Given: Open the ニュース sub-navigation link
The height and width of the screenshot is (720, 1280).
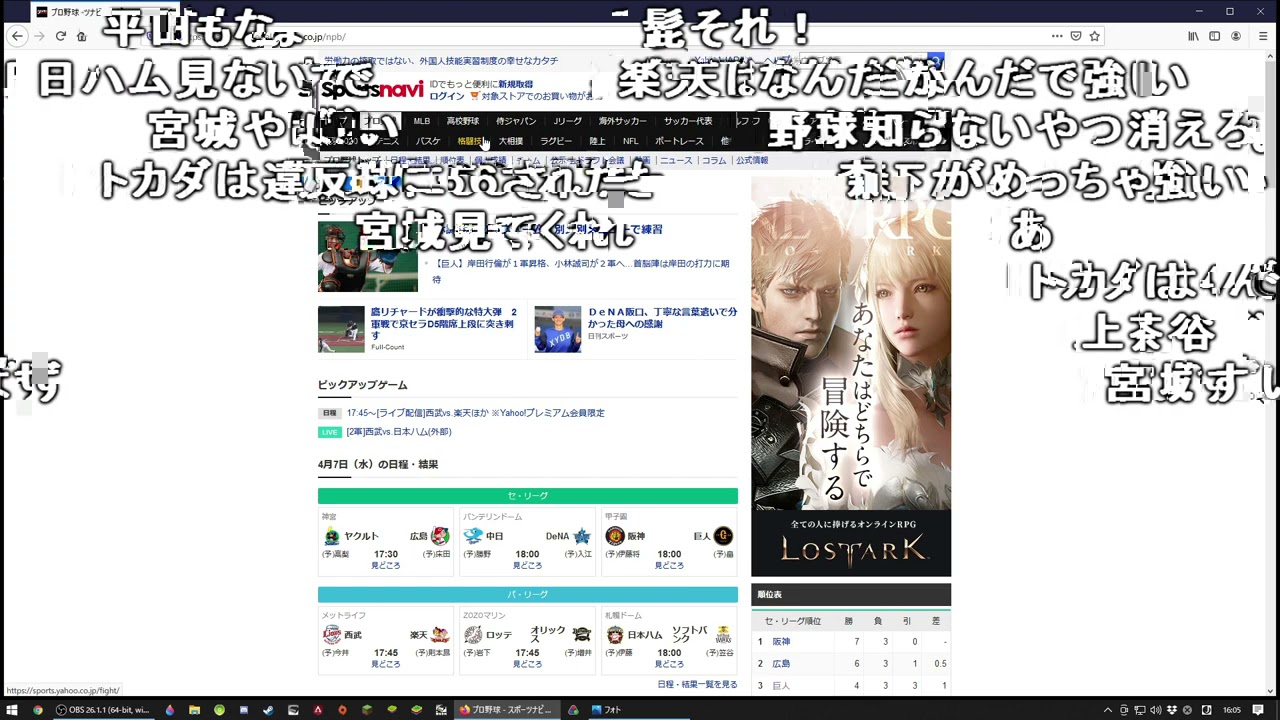Looking at the screenshot, I should click(676, 160).
